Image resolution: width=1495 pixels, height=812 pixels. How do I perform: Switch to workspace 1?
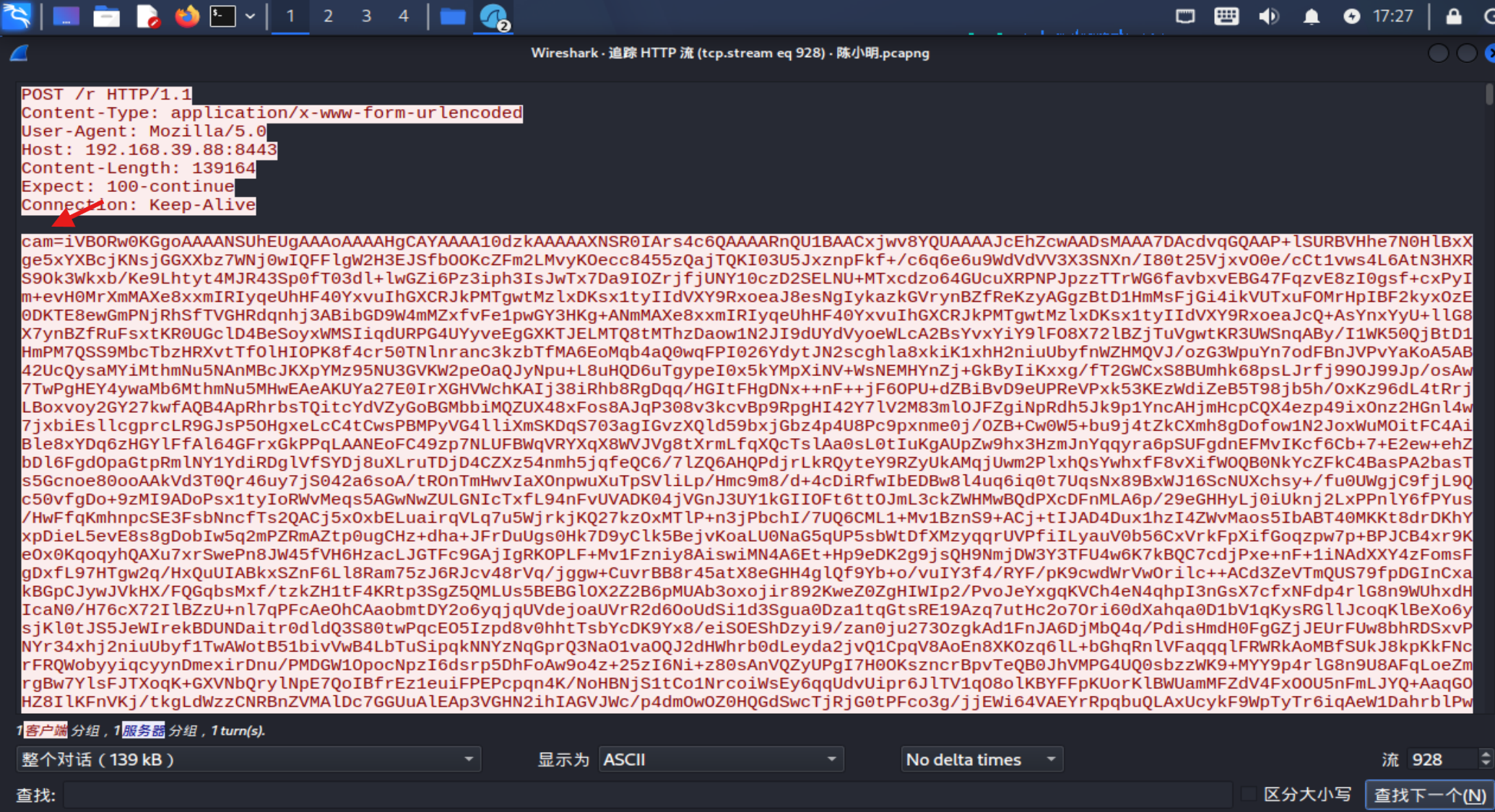tap(290, 16)
